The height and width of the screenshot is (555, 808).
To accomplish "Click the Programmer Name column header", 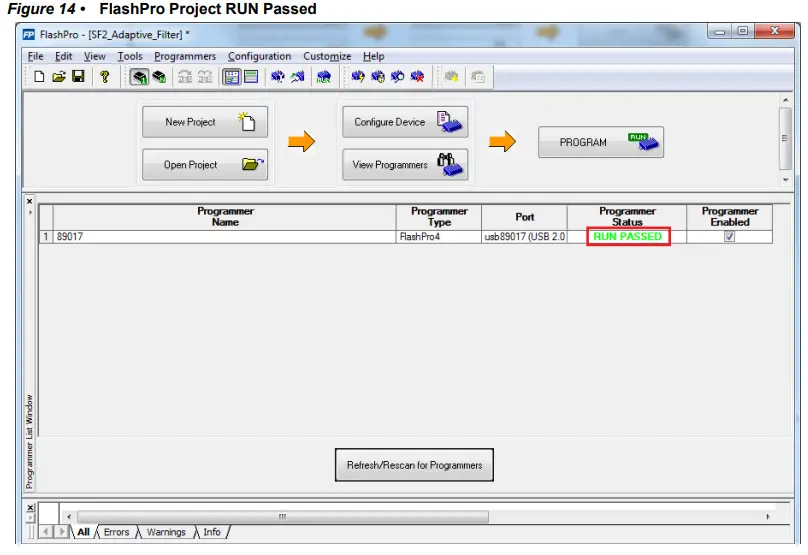I will 225,217.
